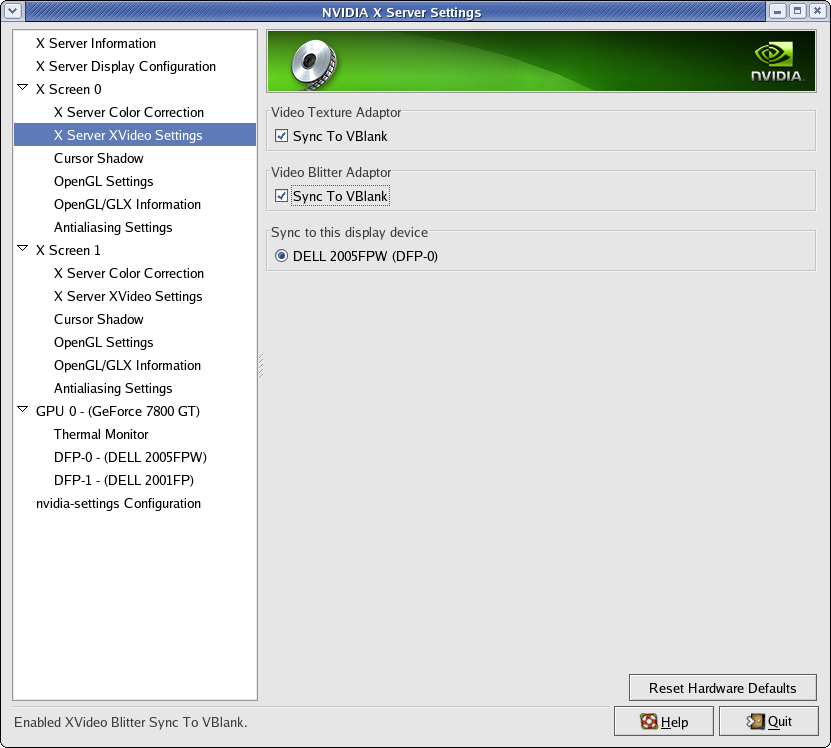Select X Server XVideo Settings under X Screen 0

point(128,135)
